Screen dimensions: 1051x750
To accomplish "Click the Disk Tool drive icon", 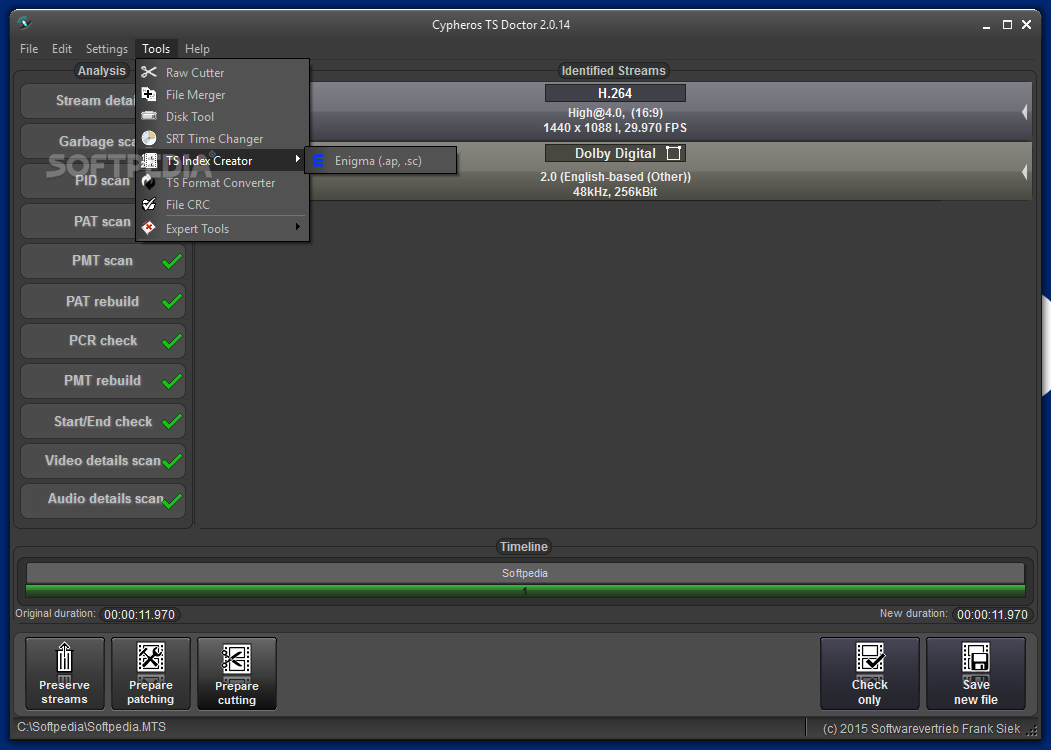I will (x=149, y=116).
